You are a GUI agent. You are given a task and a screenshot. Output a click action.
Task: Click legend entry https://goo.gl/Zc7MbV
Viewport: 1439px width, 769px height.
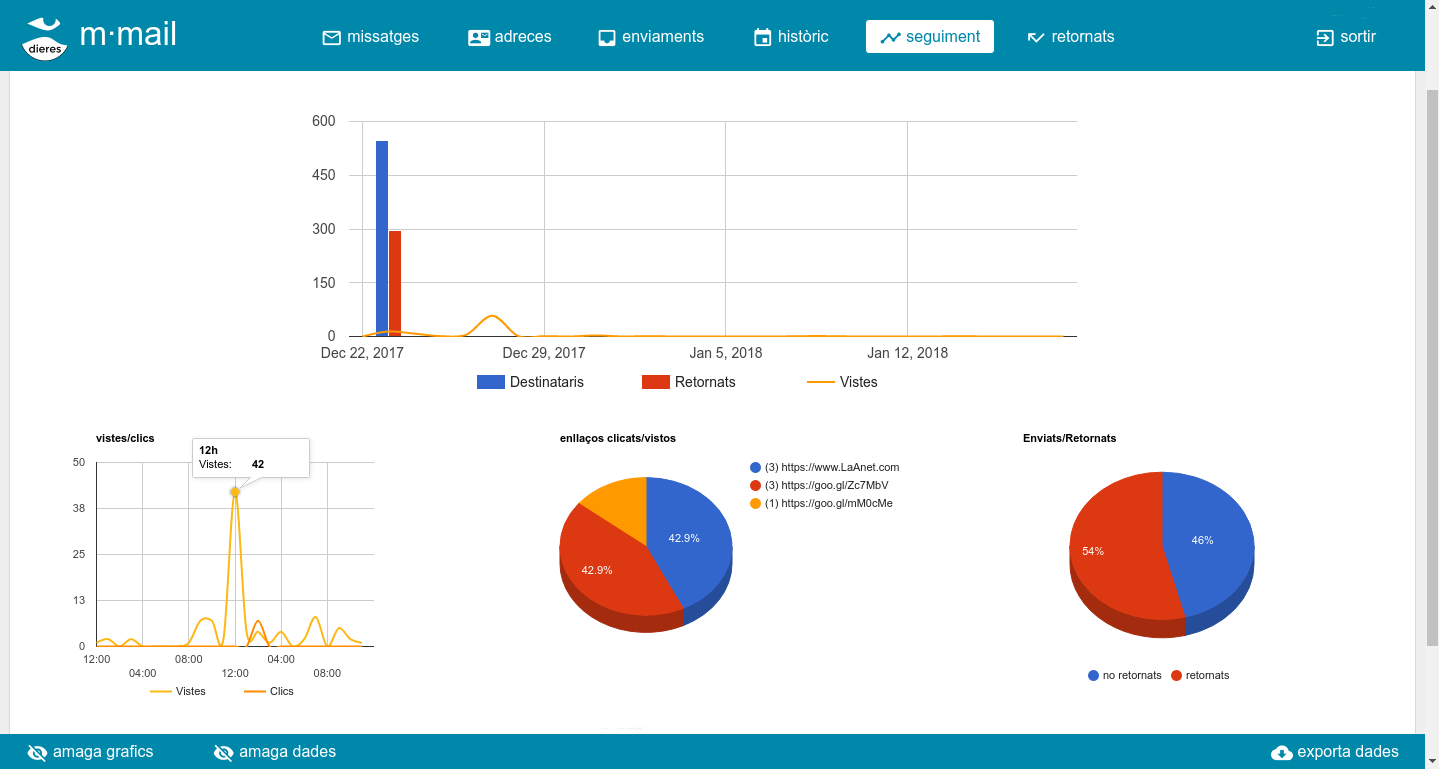pyautogui.click(x=819, y=485)
